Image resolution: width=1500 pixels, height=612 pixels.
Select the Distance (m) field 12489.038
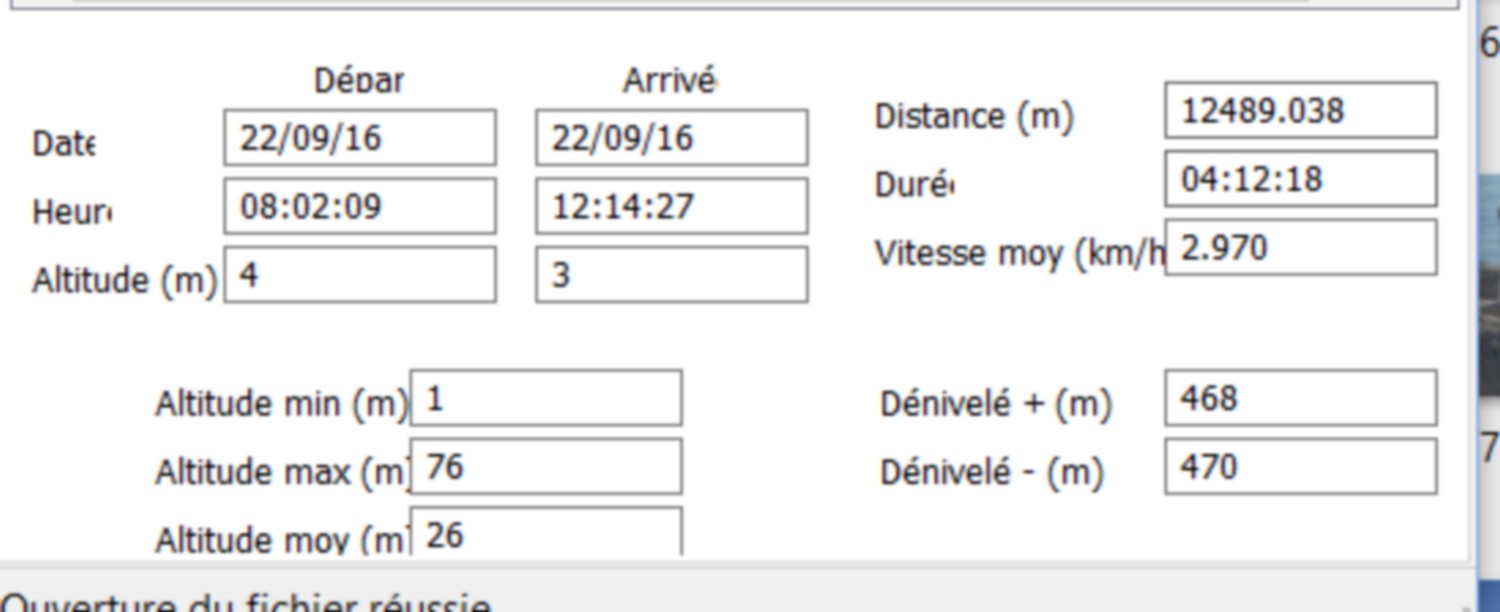(1301, 110)
